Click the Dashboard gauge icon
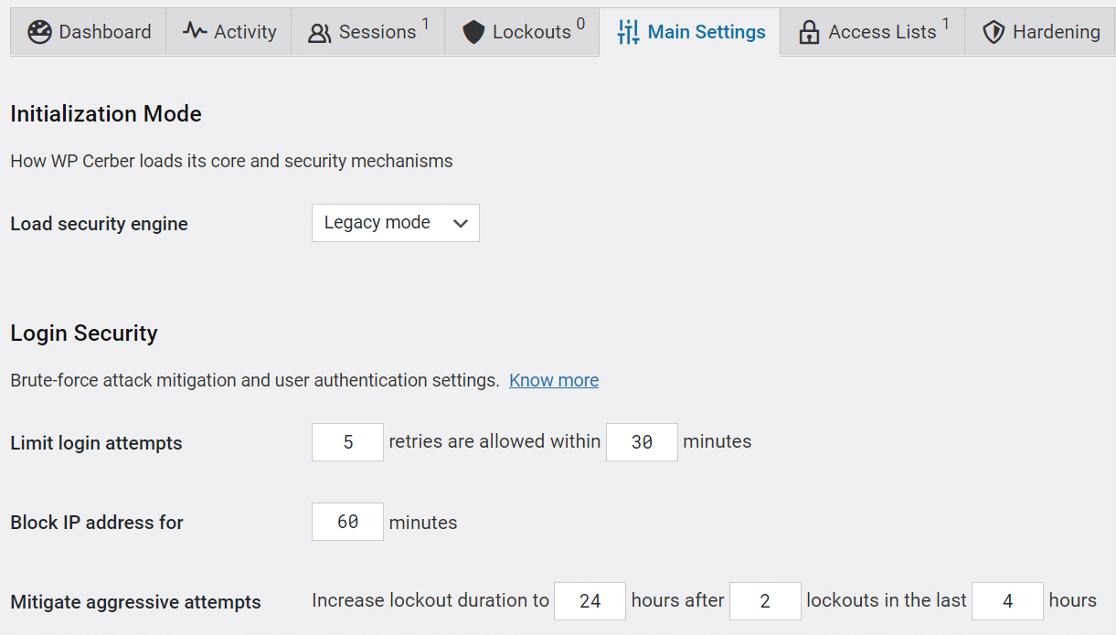The image size is (1116, 635). coord(40,31)
